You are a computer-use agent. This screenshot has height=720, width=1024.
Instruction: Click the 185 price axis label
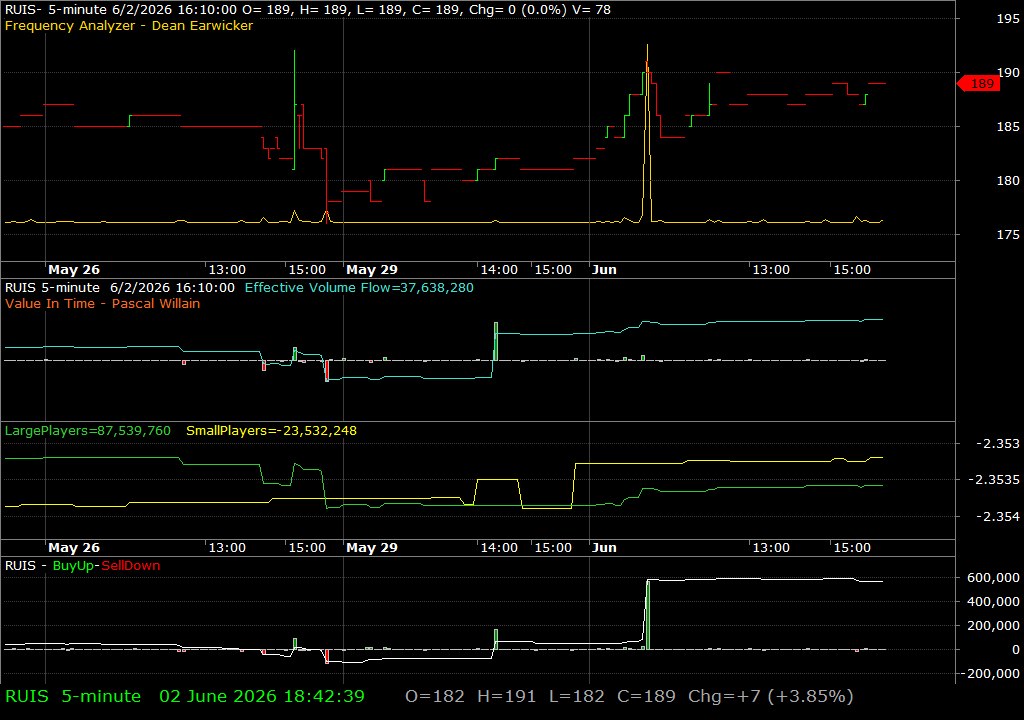(1008, 127)
